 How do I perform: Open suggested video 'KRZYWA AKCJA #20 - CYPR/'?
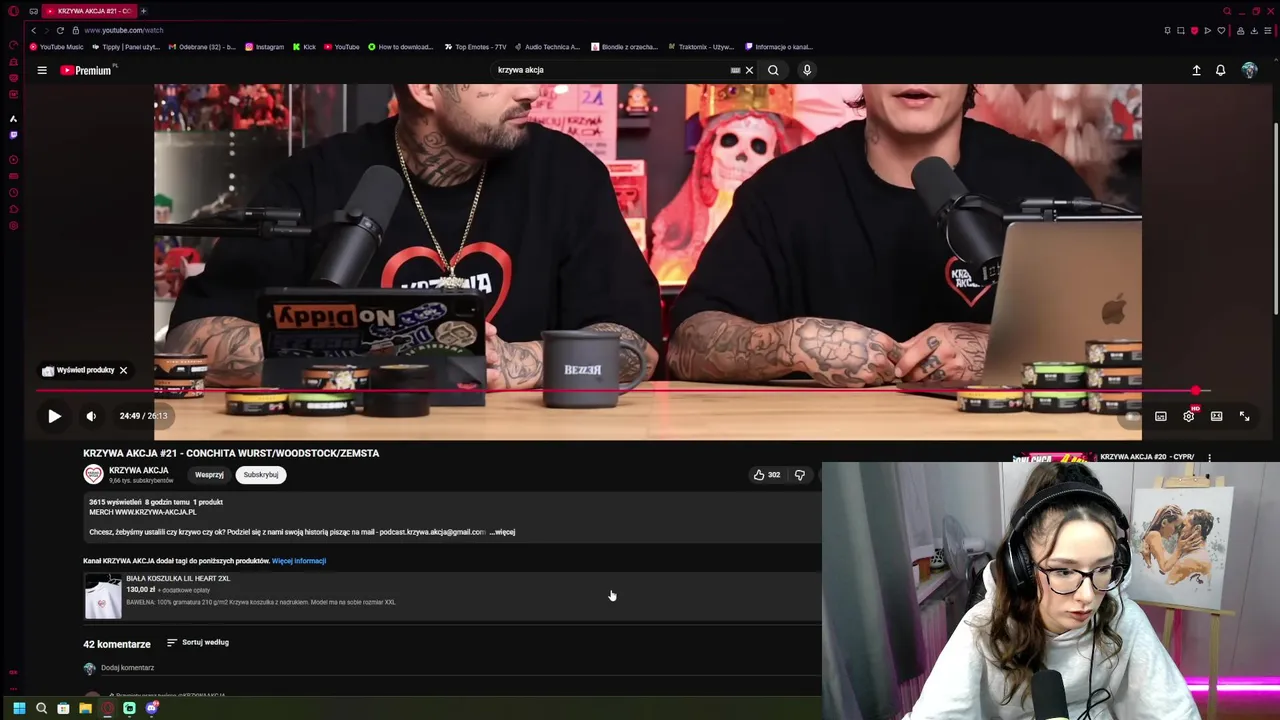click(x=1147, y=457)
